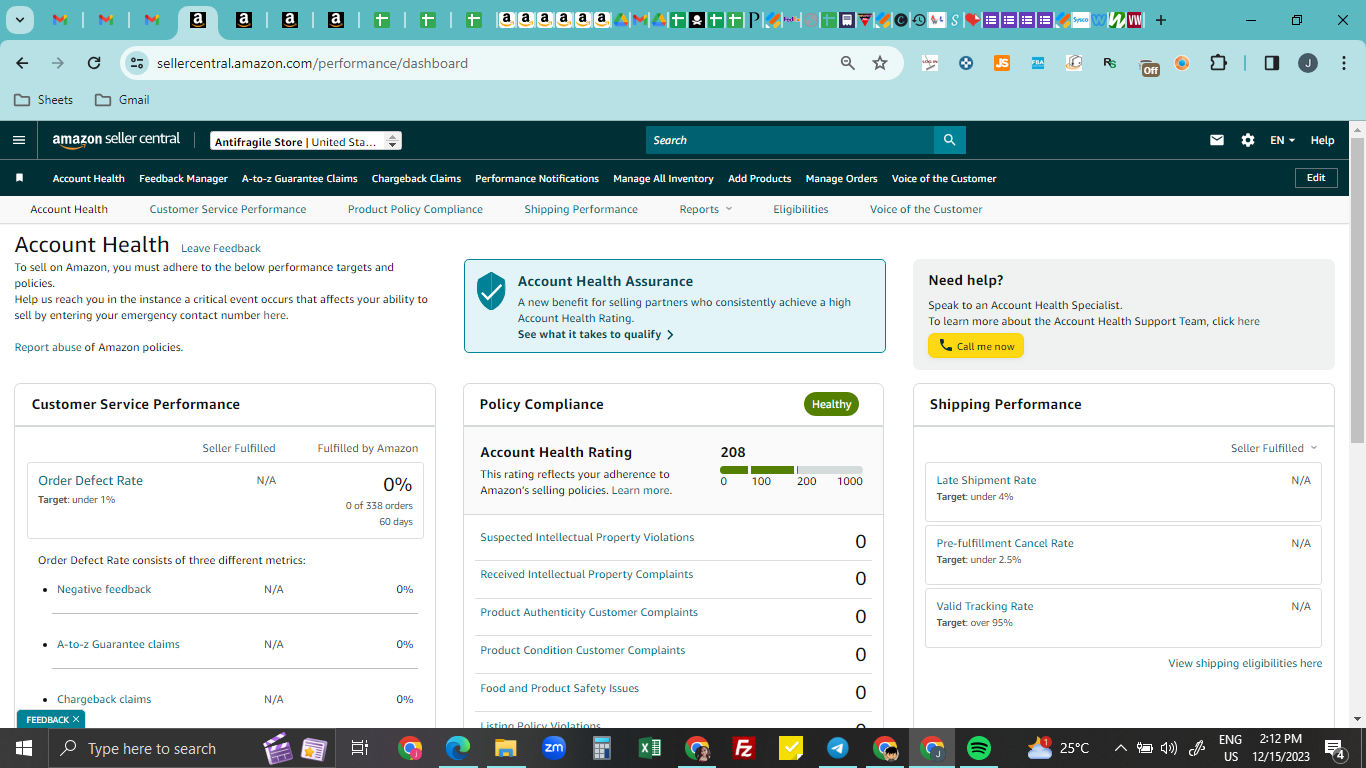Click the "0 of 338 orders" text
The width and height of the screenshot is (1366, 768).
point(379,505)
